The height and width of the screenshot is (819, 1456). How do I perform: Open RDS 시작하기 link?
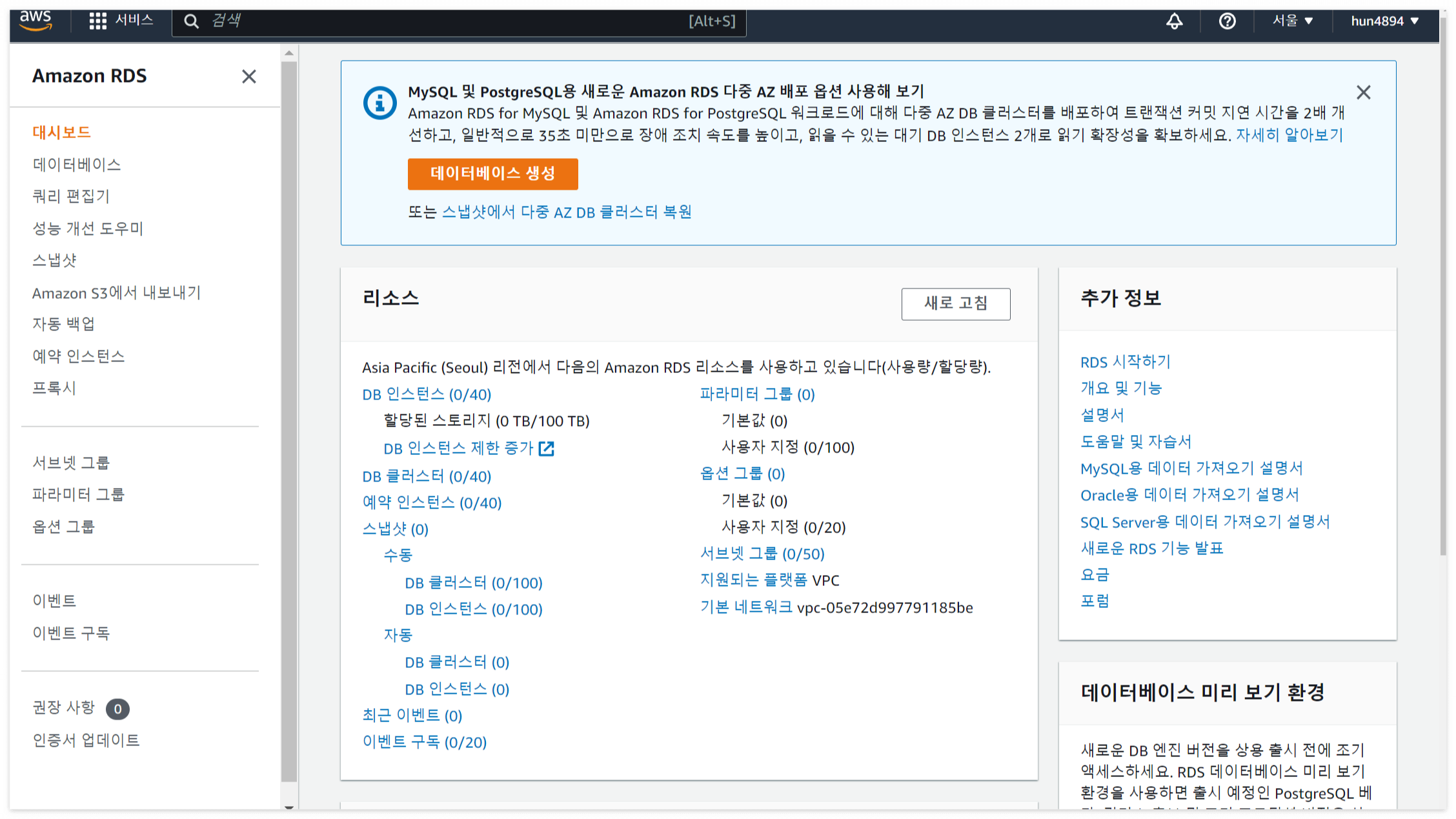tap(1125, 362)
